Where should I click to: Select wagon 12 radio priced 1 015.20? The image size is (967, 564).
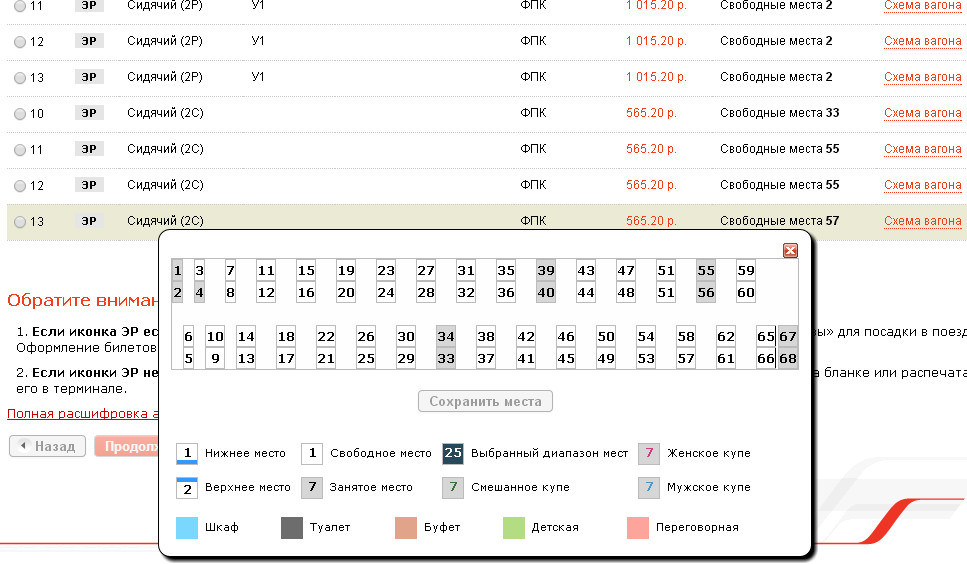point(19,42)
